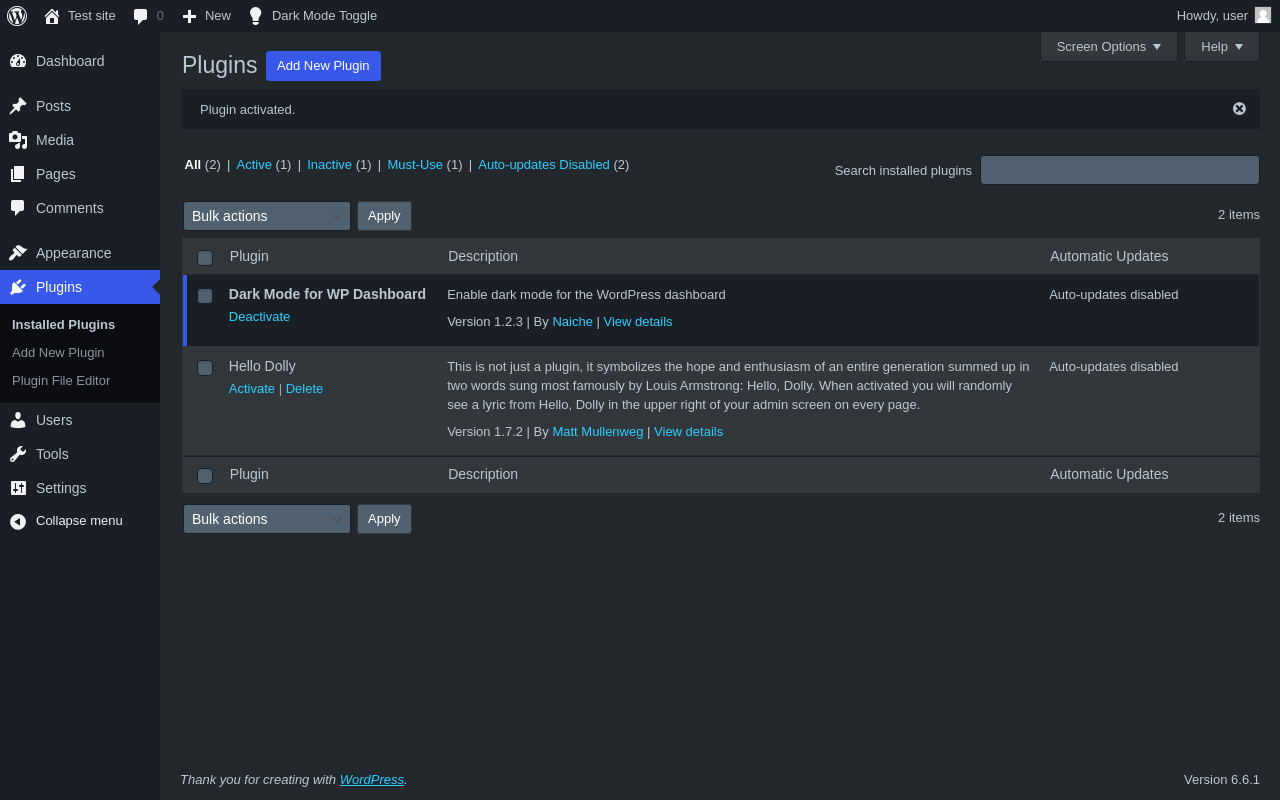
Task: Open the bottom Bulk actions dropdown
Action: [267, 519]
